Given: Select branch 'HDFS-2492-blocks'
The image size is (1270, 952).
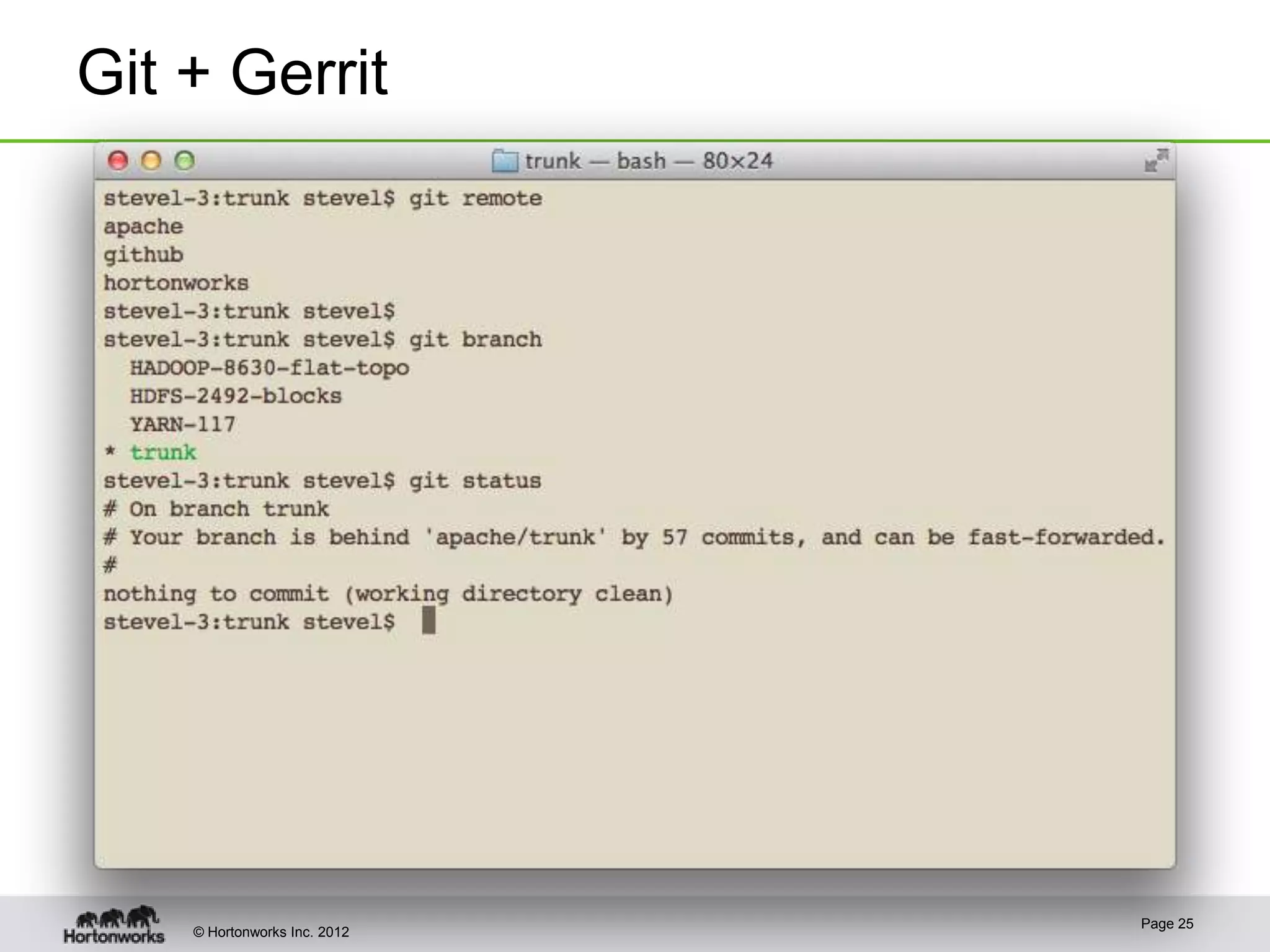Looking at the screenshot, I should coord(236,396).
